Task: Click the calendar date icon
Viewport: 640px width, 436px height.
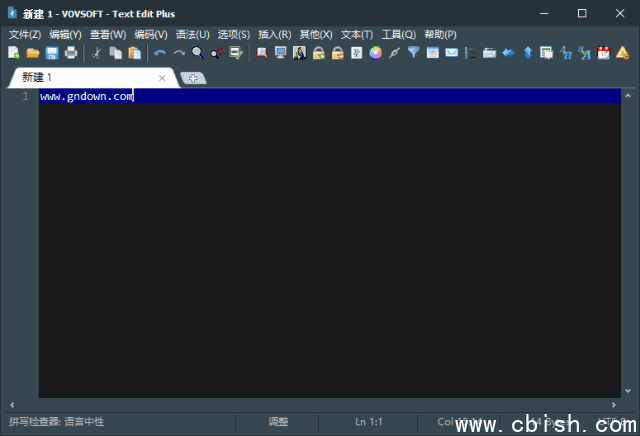Action: point(603,53)
